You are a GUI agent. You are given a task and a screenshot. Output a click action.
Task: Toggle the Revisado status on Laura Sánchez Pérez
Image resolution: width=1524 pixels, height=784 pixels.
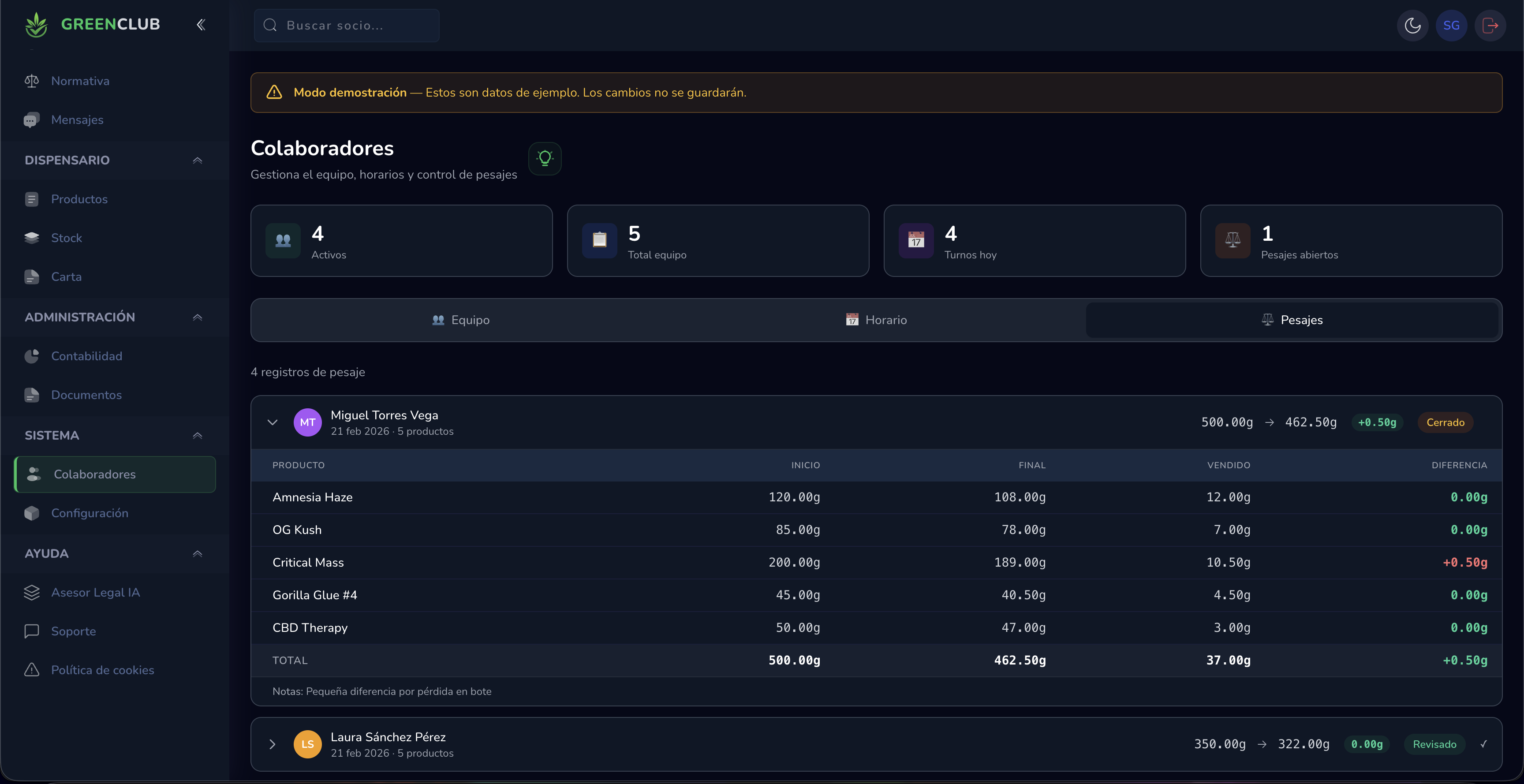coord(1434,744)
